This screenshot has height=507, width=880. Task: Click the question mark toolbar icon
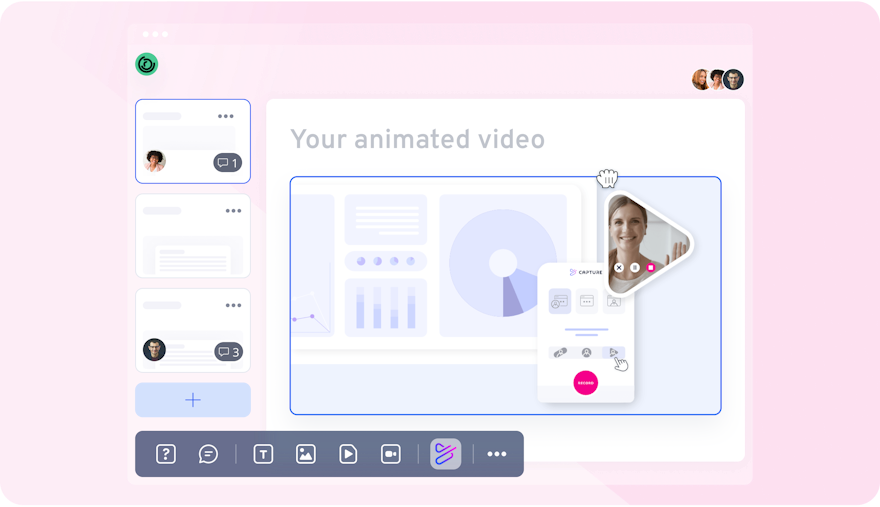pos(166,454)
